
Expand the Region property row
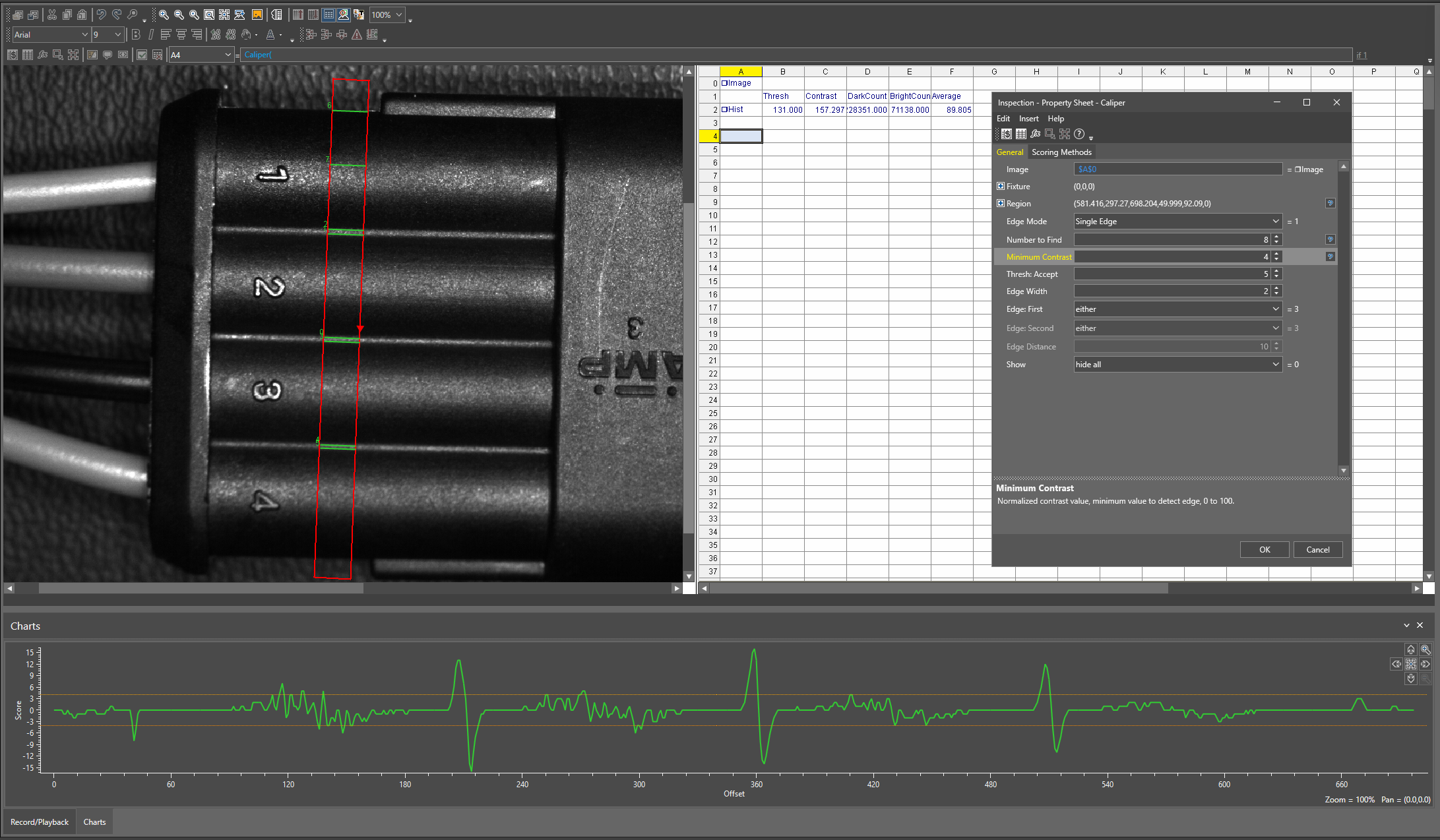(x=1001, y=204)
